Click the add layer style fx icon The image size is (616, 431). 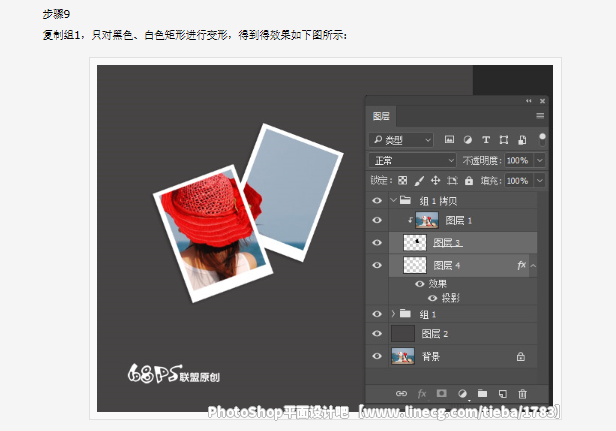pyautogui.click(x=422, y=393)
